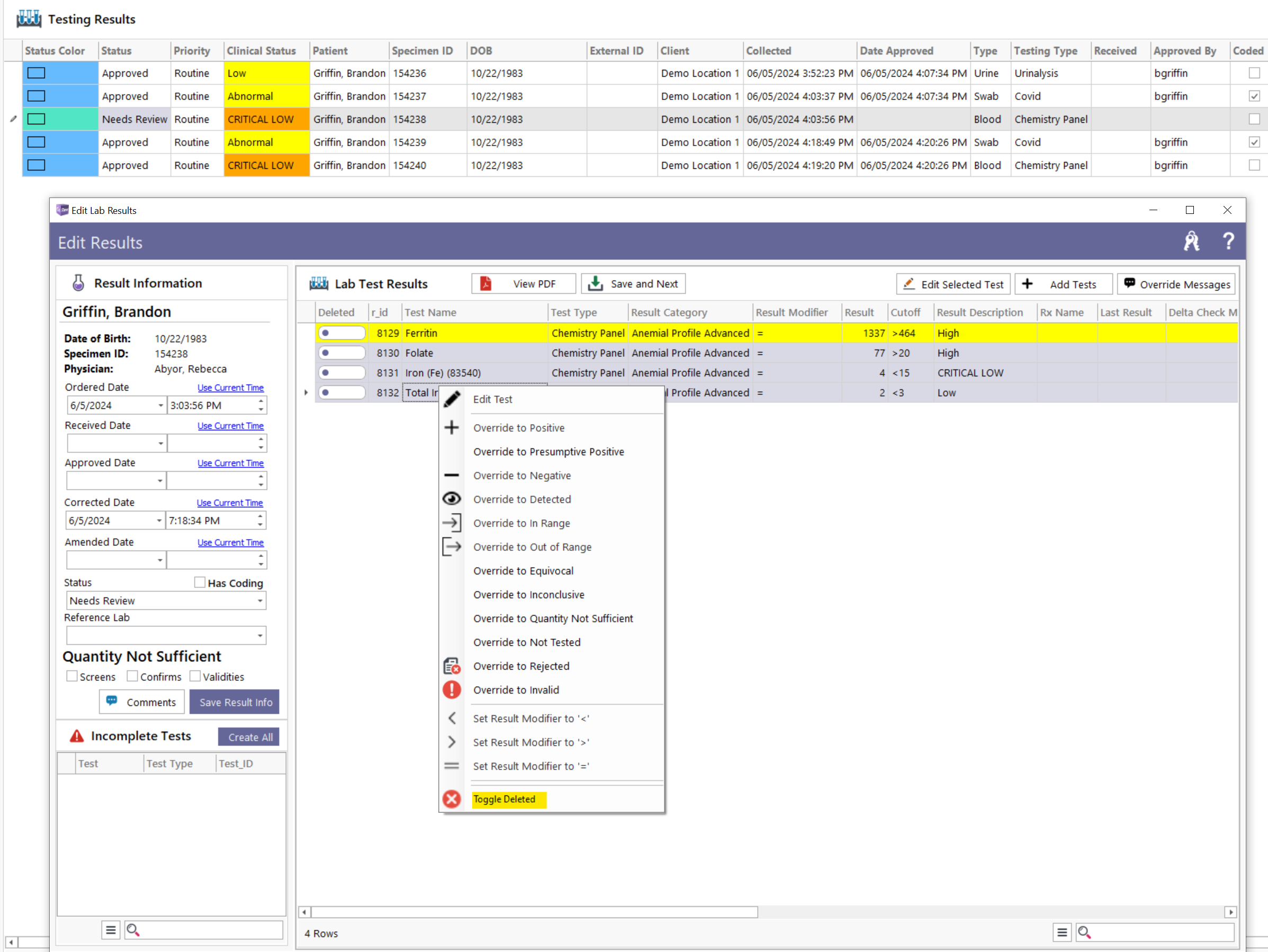The width and height of the screenshot is (1268, 952).
Task: Click the In Range arrow icon
Action: pyautogui.click(x=452, y=523)
